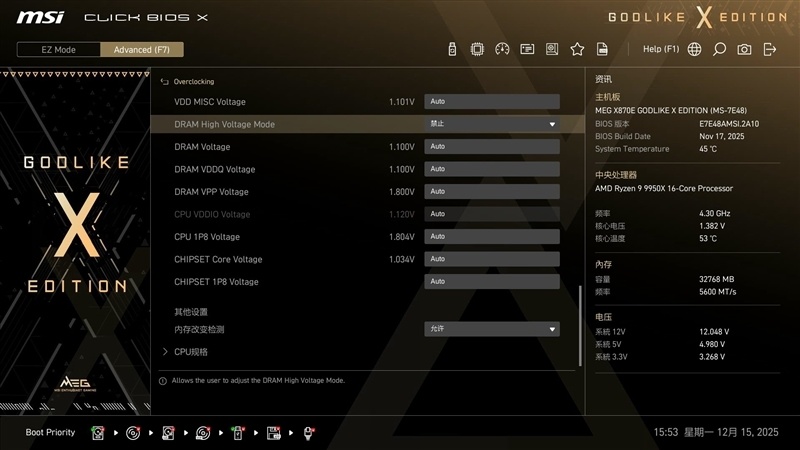The height and width of the screenshot is (450, 800).
Task: Change language with the globe icon
Action: point(694,49)
